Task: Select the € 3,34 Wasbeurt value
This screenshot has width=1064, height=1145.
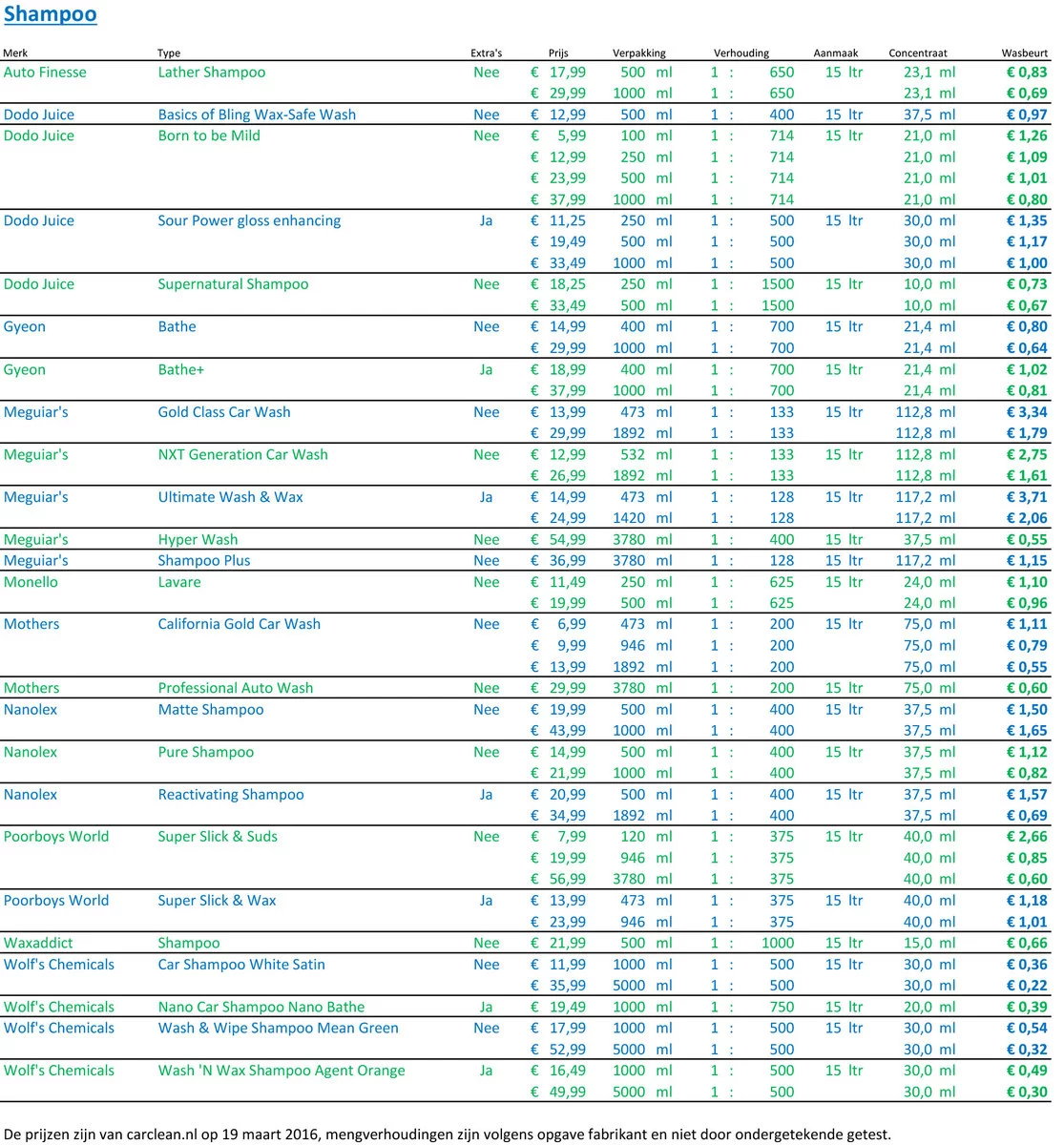Action: point(1027,412)
